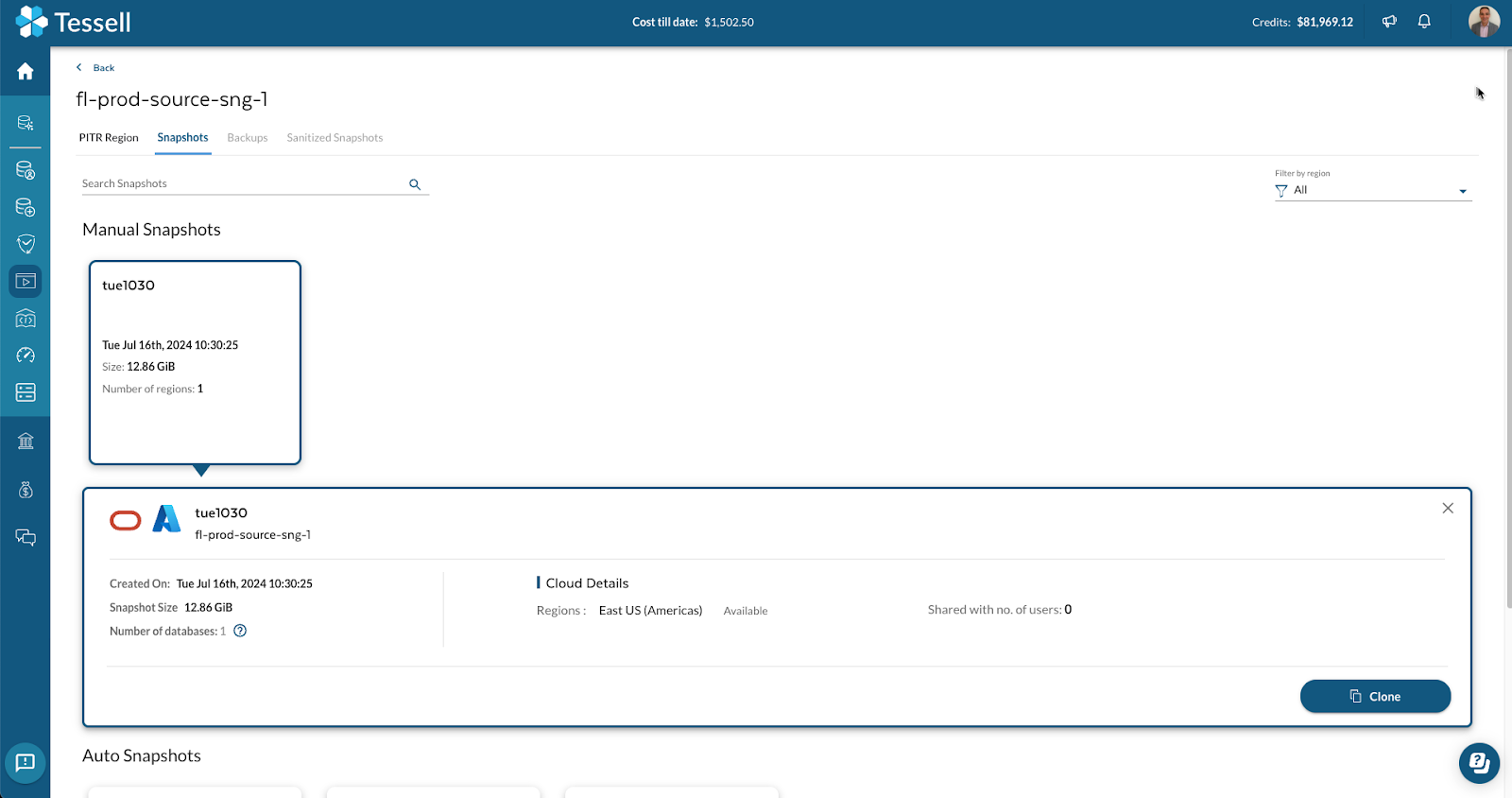Open the help chat widget at bottom right

[1479, 763]
